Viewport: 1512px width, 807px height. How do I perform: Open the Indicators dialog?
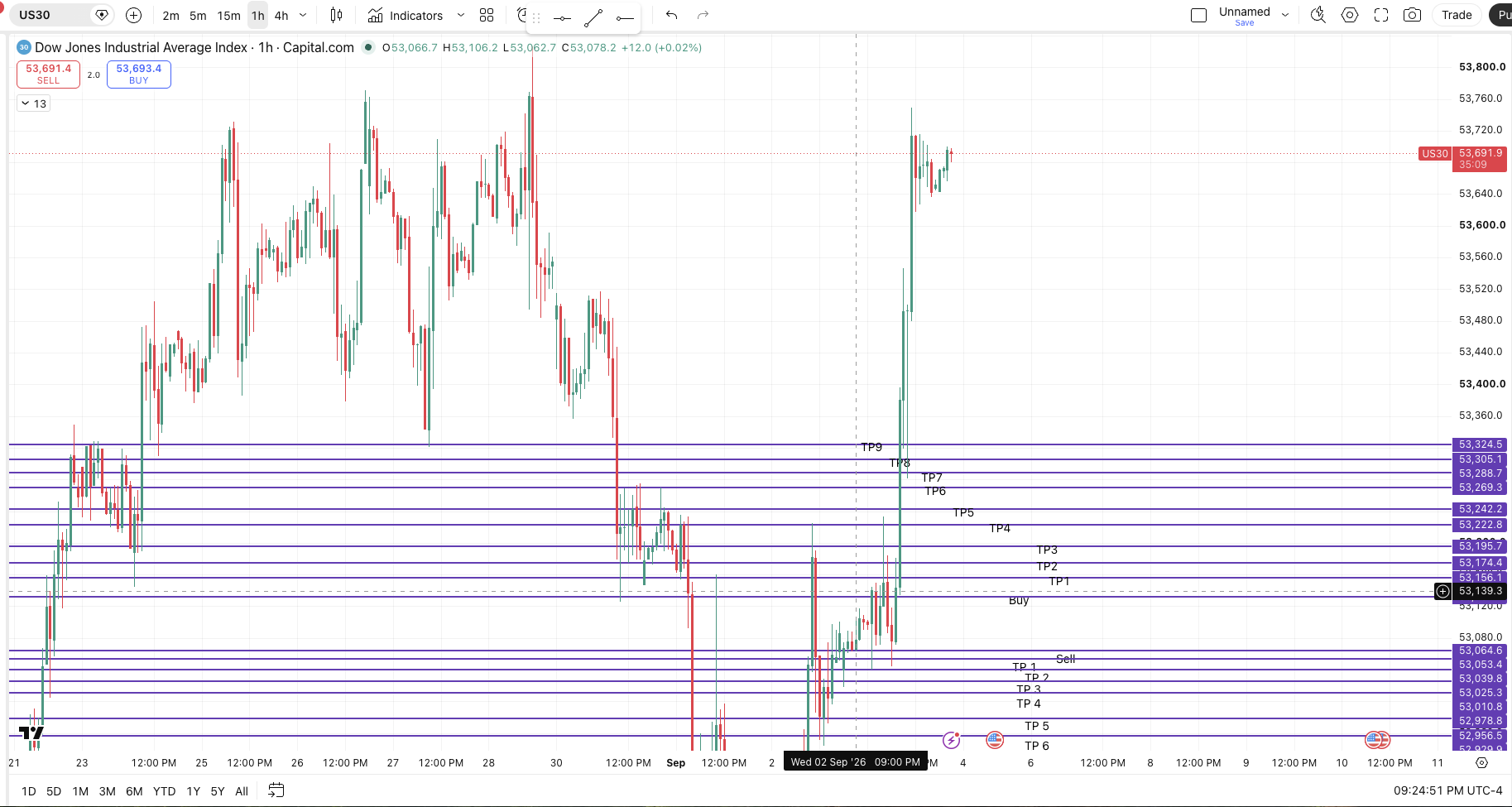click(406, 16)
